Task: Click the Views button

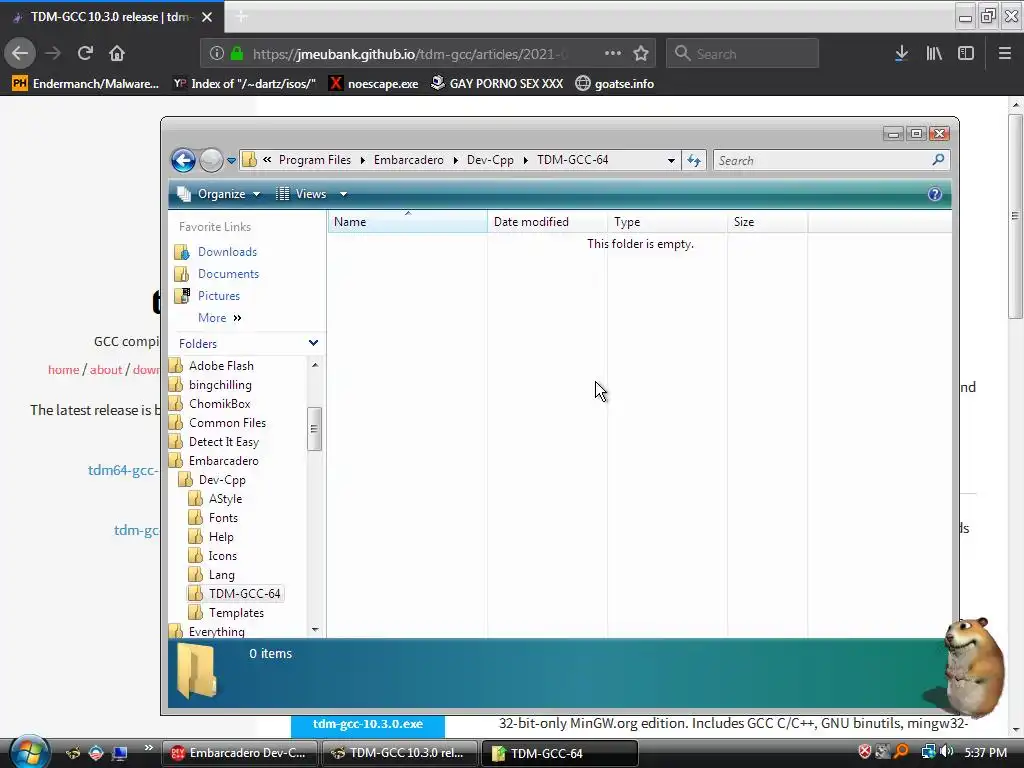Action: tap(302, 194)
